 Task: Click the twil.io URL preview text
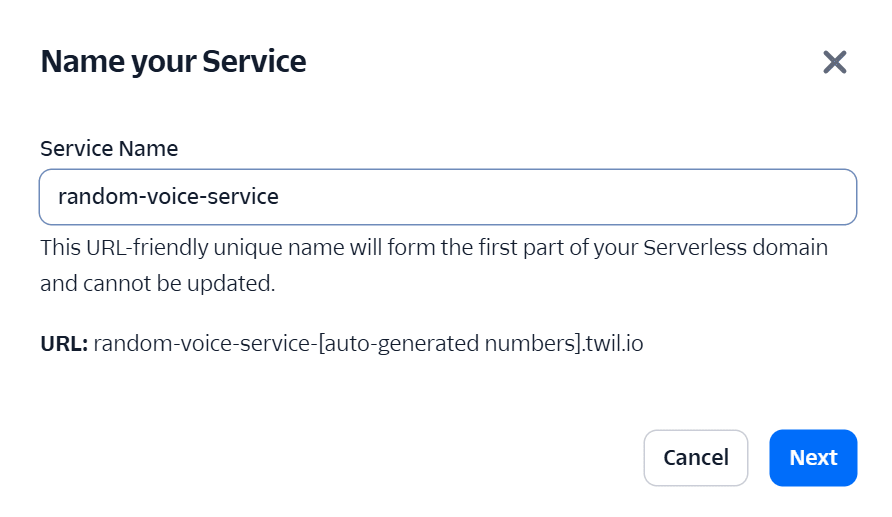pos(368,344)
